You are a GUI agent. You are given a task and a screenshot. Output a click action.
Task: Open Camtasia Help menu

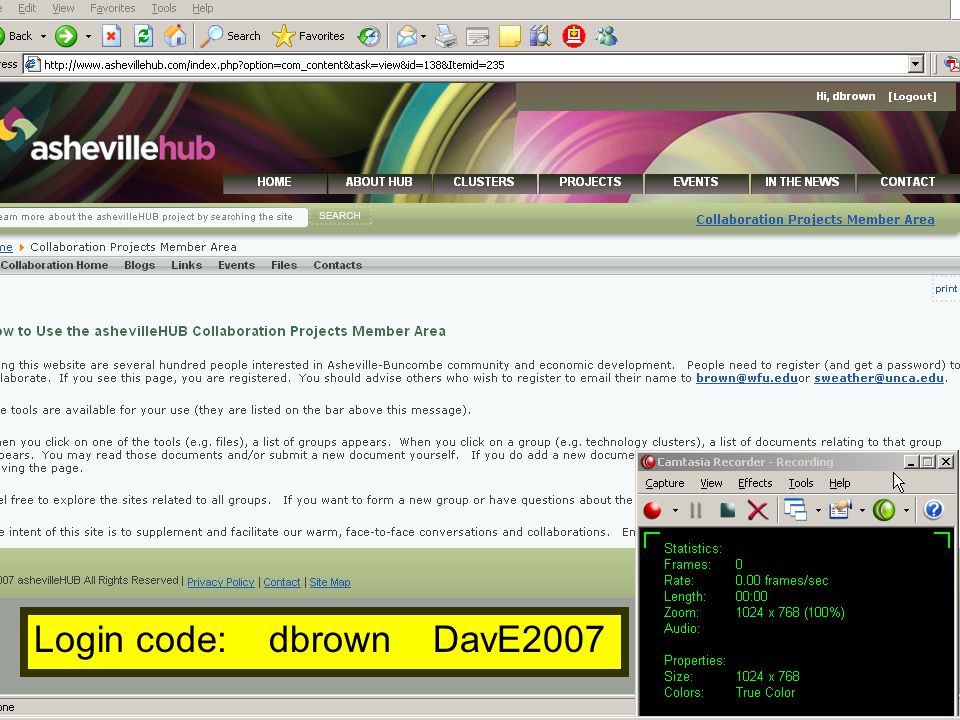(839, 483)
